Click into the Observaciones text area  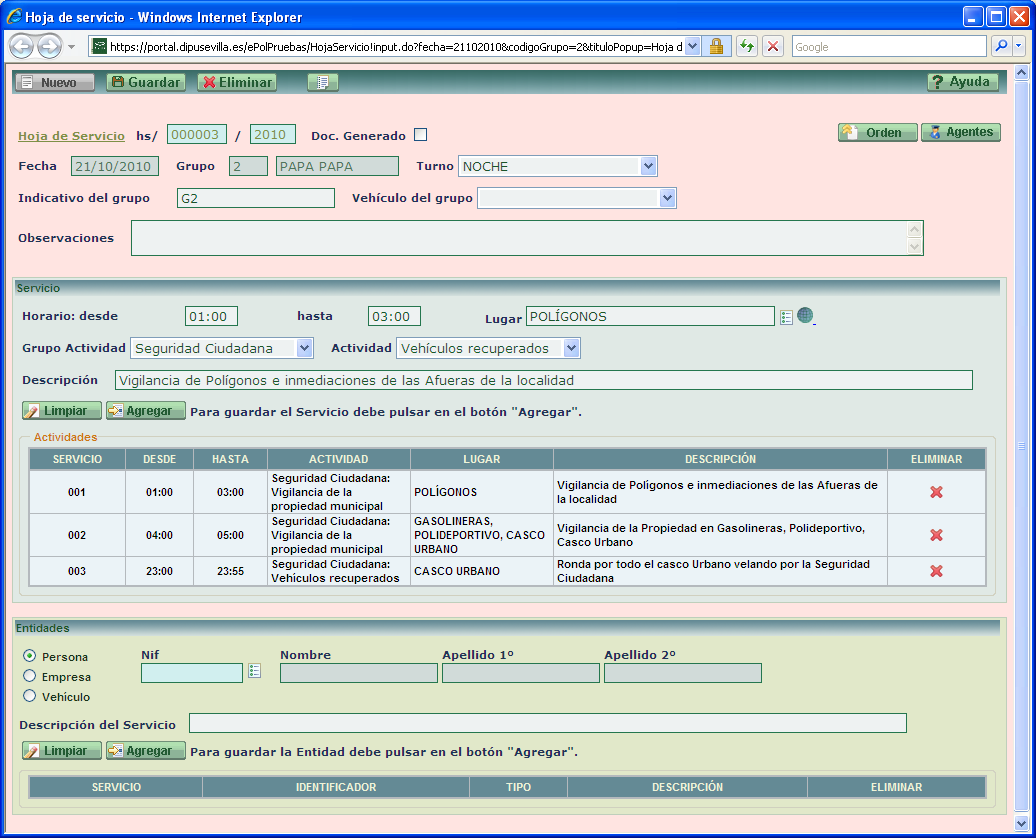518,238
